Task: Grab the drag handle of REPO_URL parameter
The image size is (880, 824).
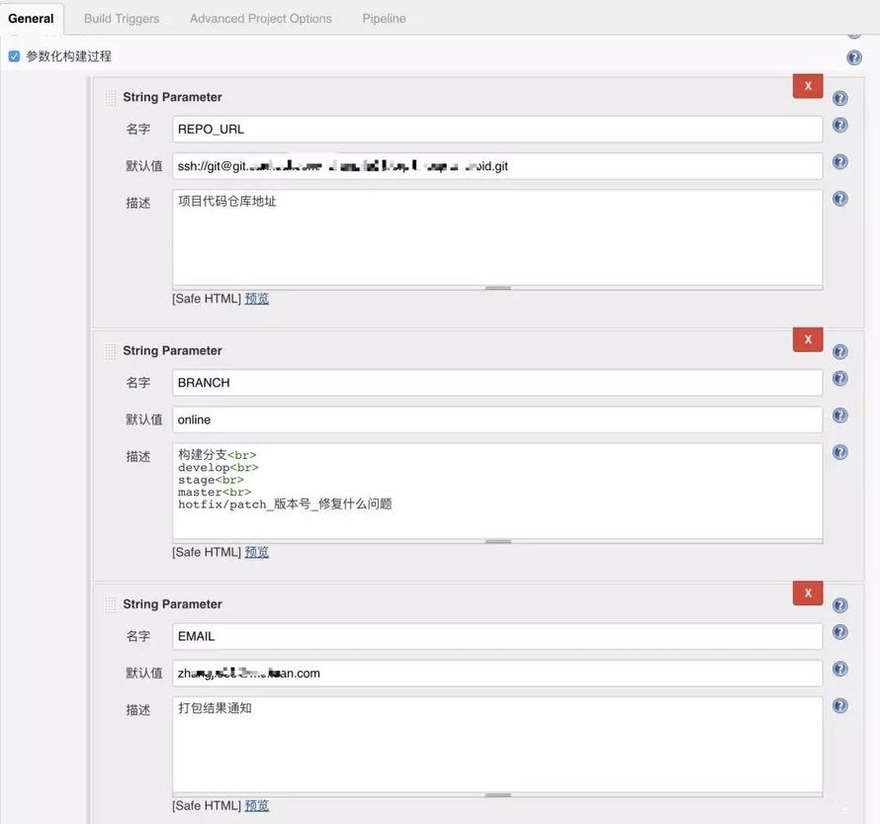Action: tap(111, 98)
